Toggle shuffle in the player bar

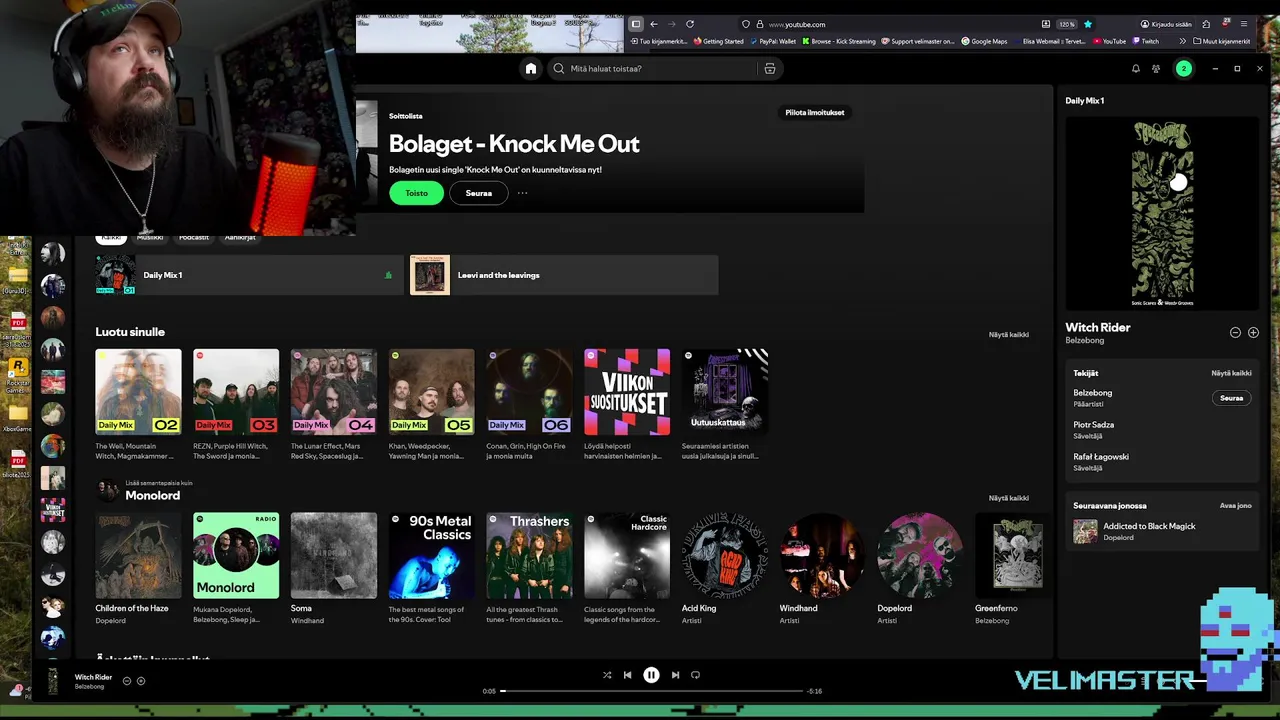tap(607, 675)
